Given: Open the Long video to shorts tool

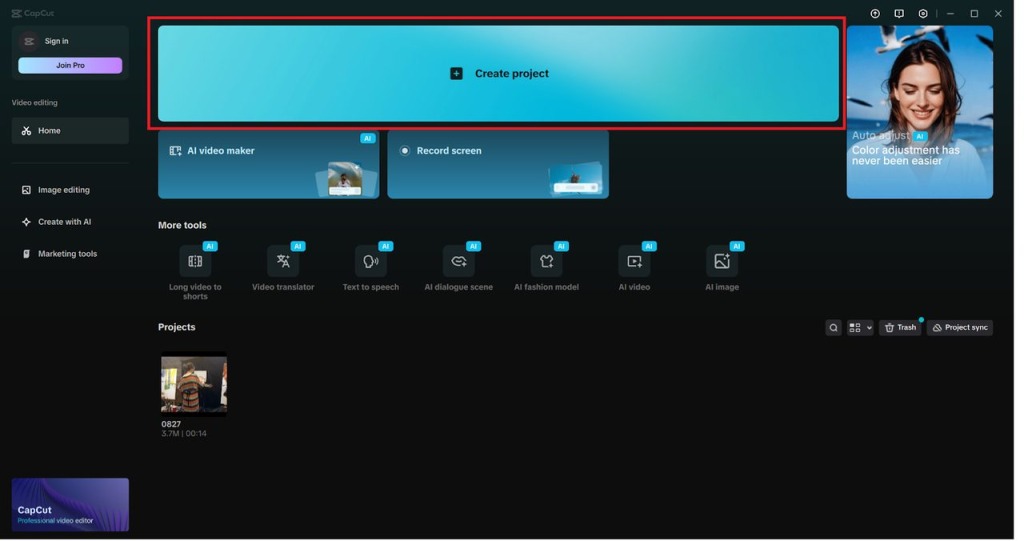Looking at the screenshot, I should tap(195, 262).
